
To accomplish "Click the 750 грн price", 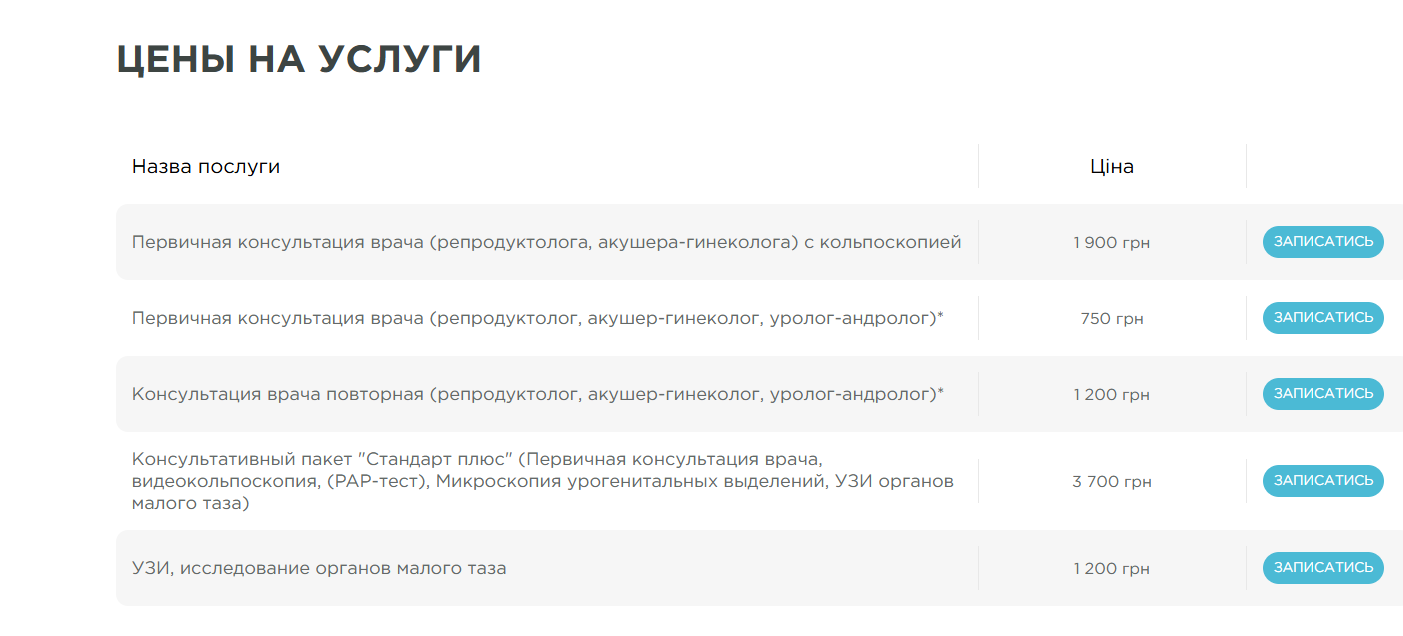I will click(1111, 319).
